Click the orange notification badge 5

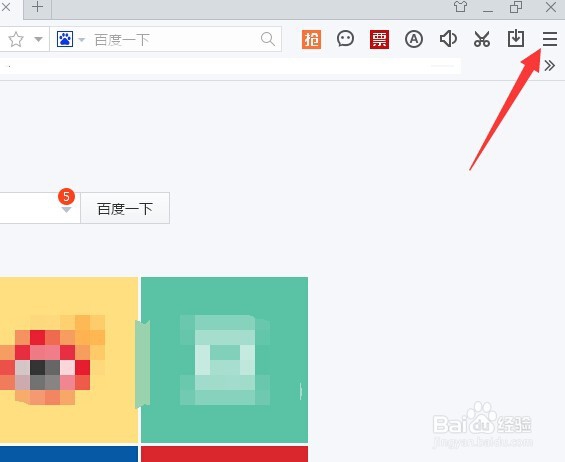[66, 196]
